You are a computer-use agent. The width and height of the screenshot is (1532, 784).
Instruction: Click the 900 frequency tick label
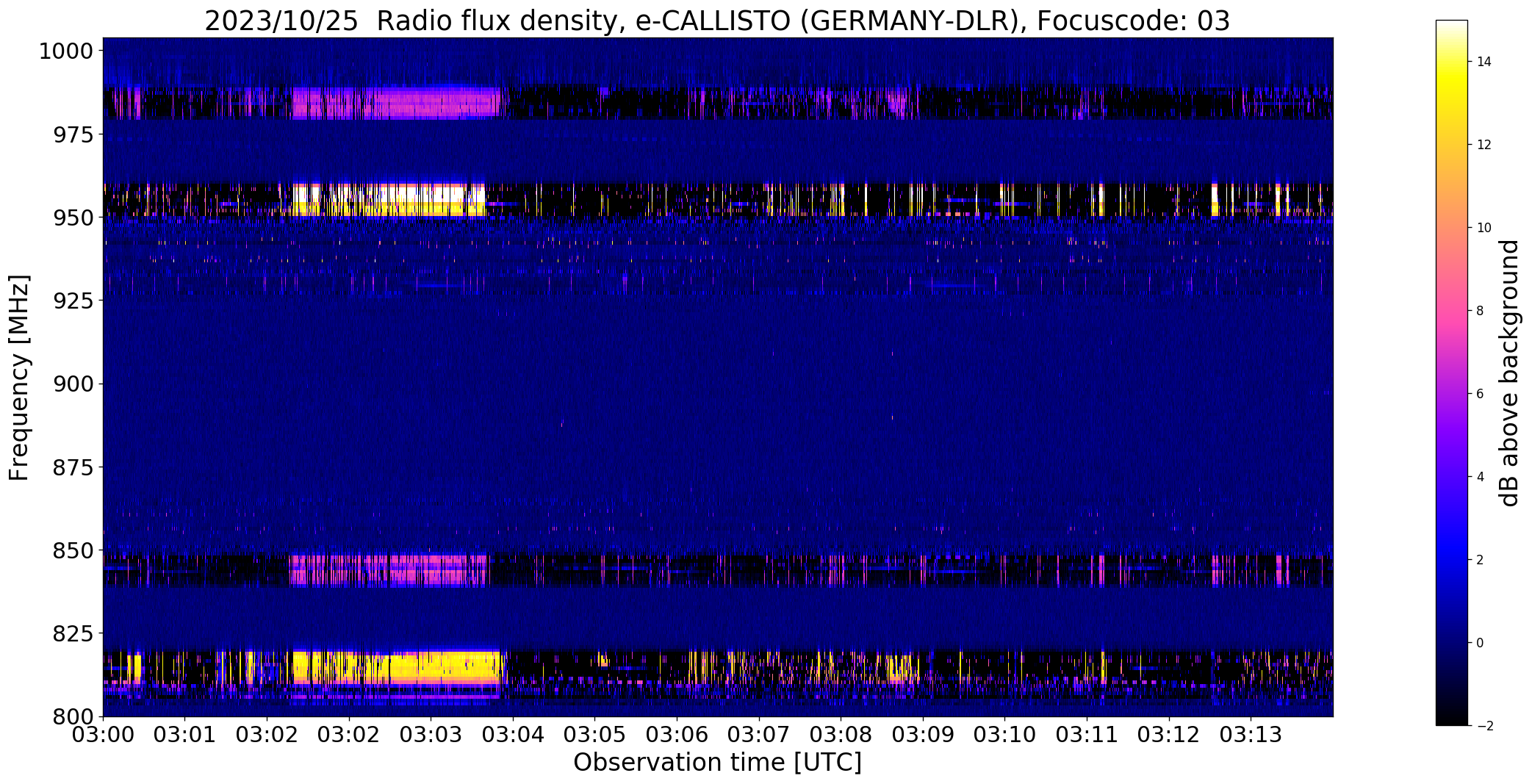(73, 384)
